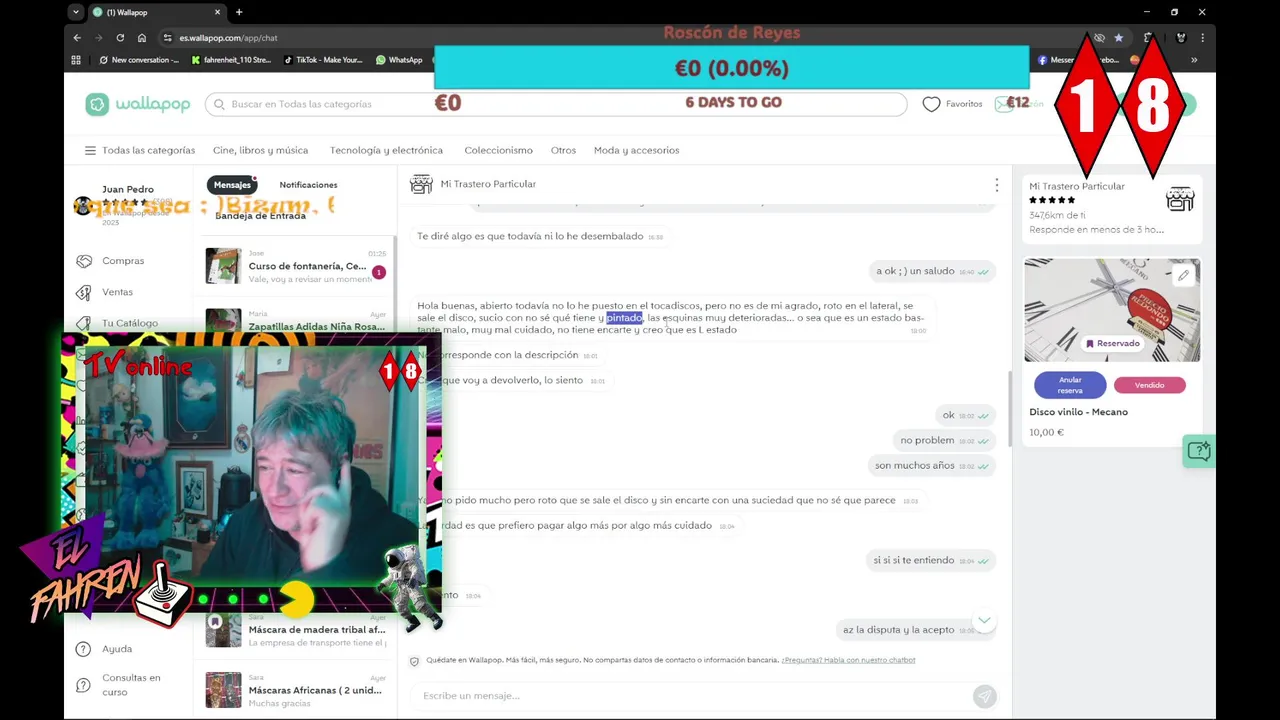Click '10,00 €' price text
The image size is (1280, 720).
click(1046, 432)
